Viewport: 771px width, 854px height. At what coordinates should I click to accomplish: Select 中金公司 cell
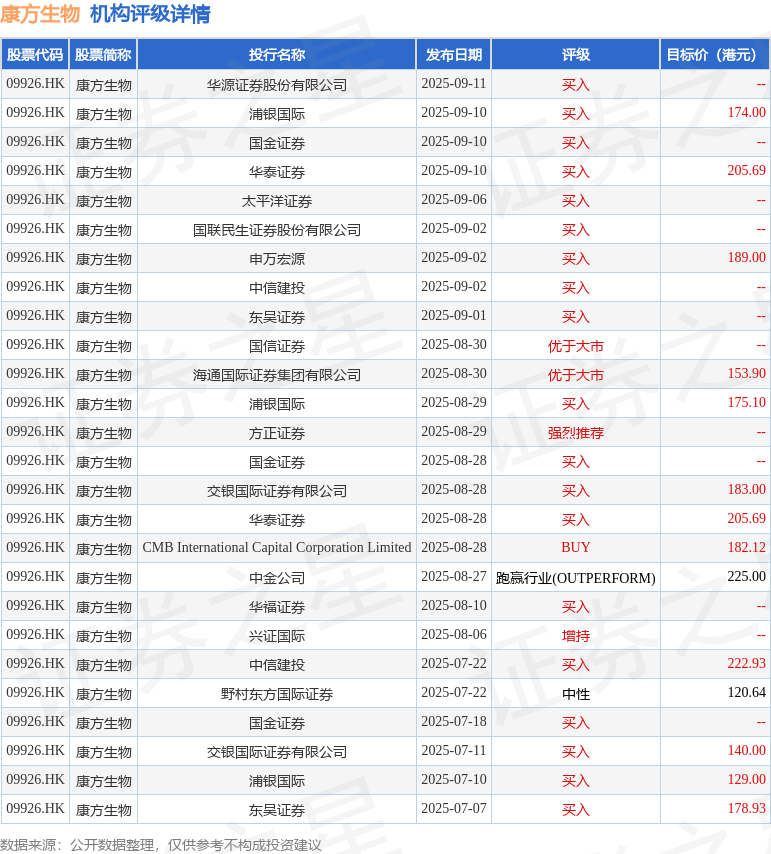pyautogui.click(x=277, y=578)
